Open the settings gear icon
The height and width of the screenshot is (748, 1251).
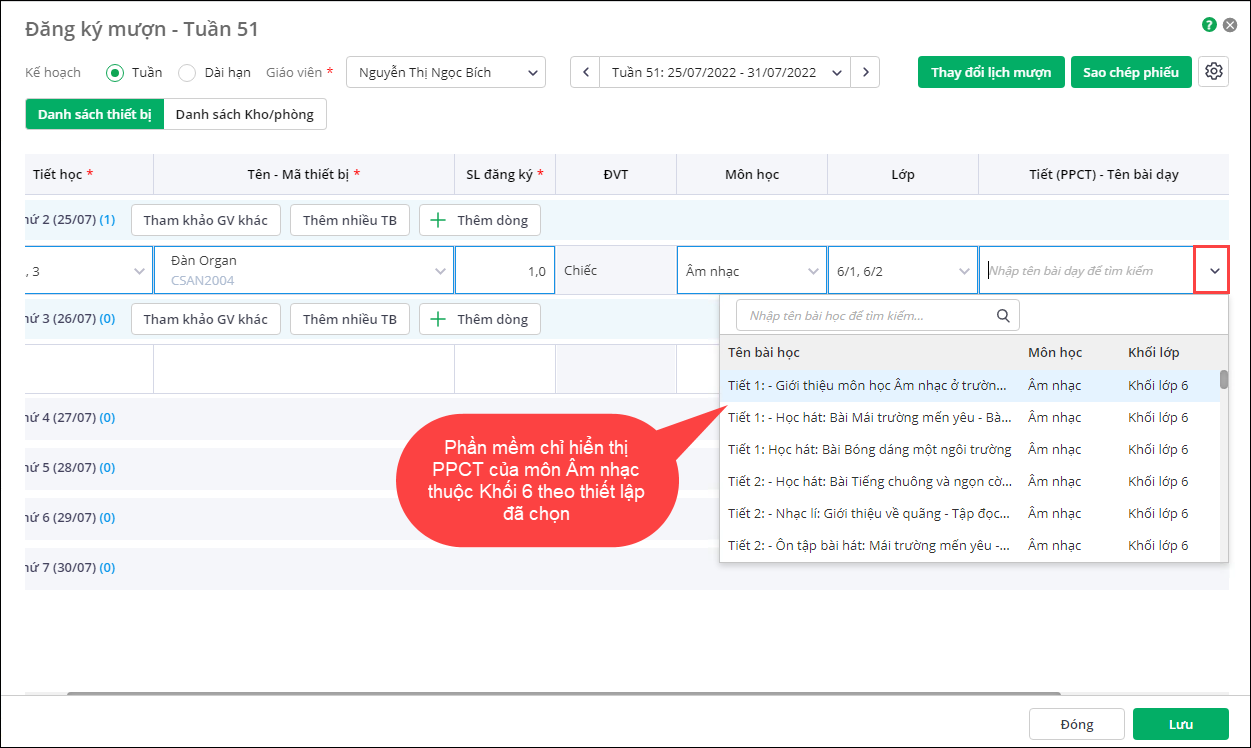(1214, 72)
